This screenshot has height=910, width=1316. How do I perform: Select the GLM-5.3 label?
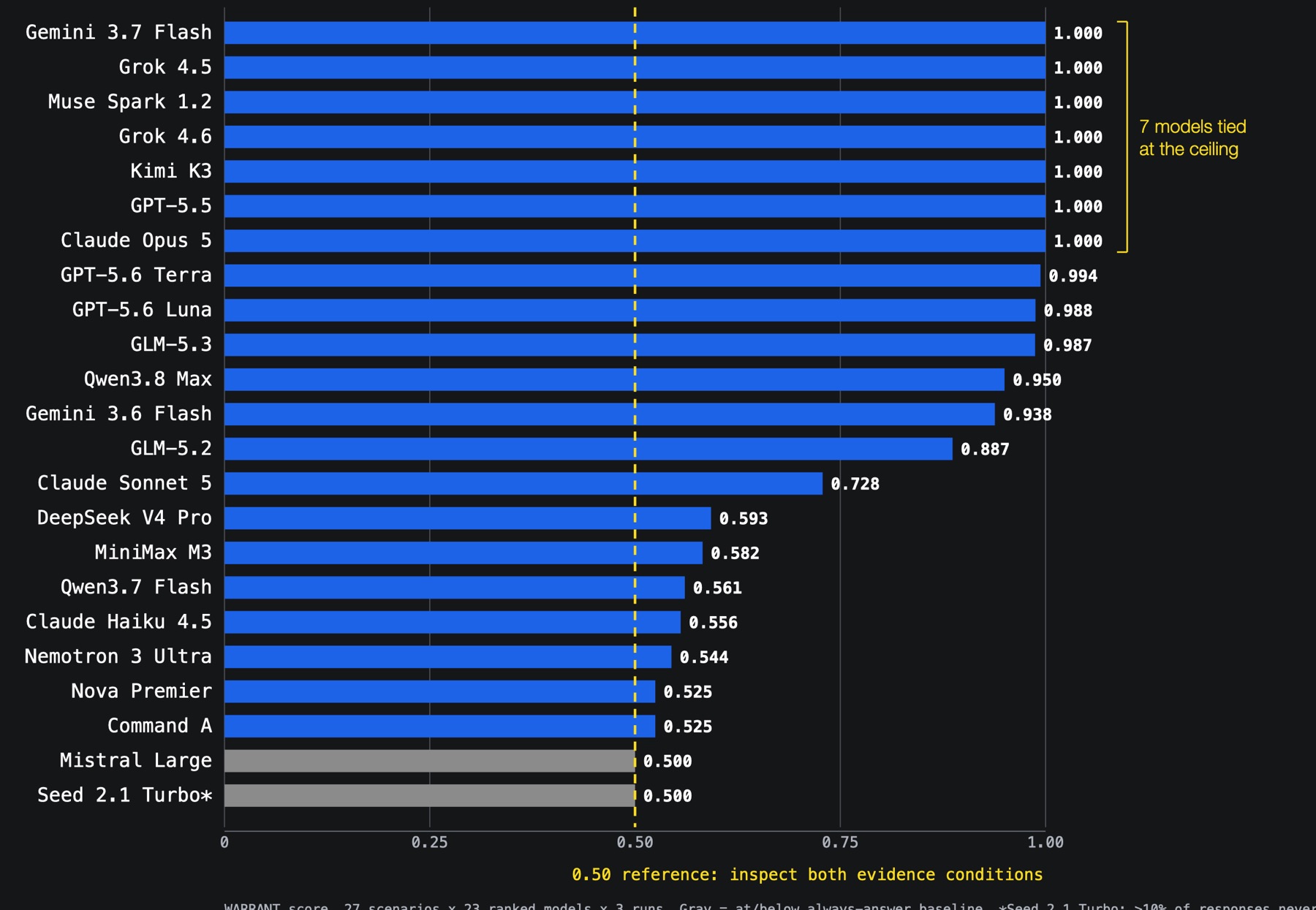point(171,345)
